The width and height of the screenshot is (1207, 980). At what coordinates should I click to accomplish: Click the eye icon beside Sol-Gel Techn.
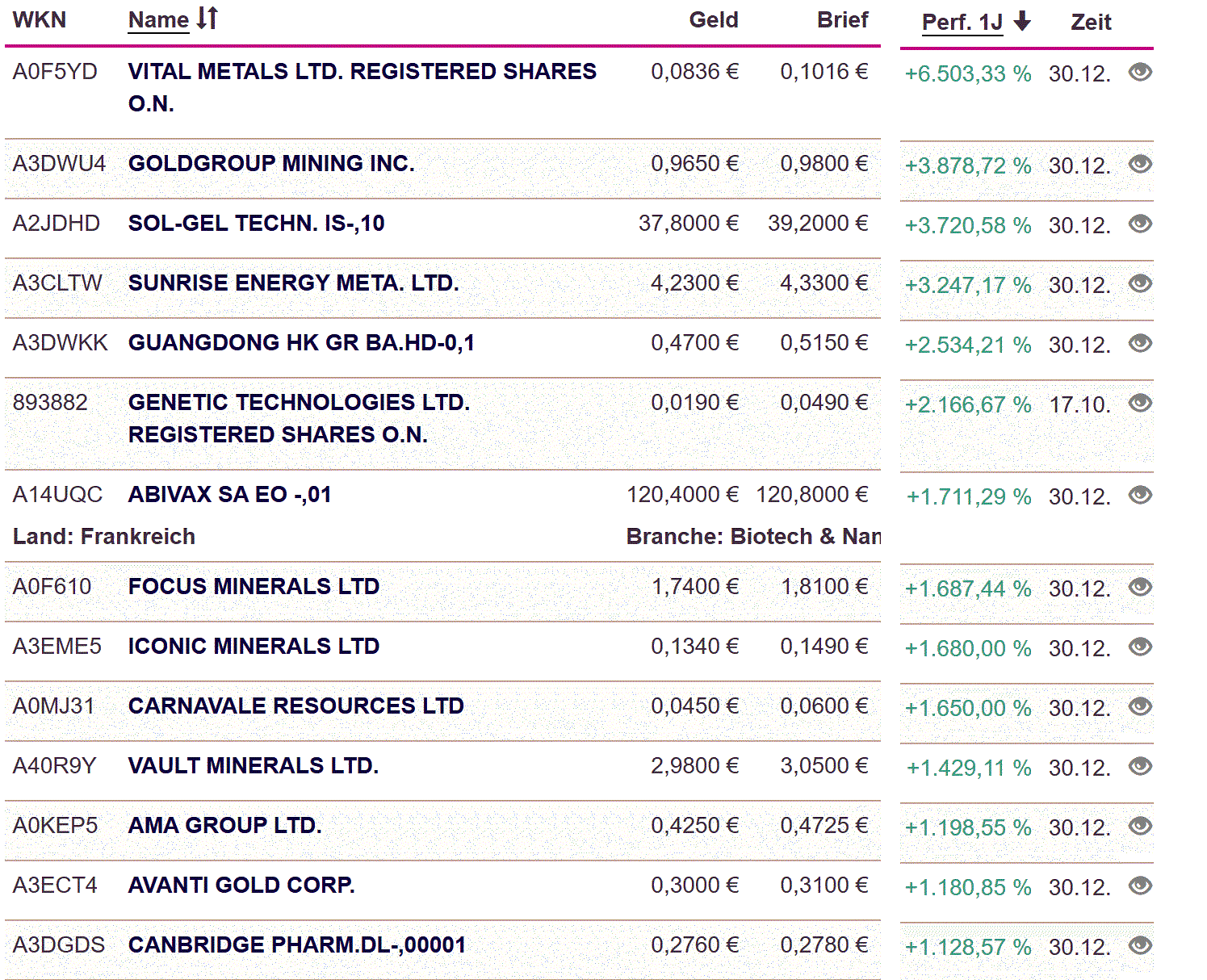(x=1140, y=224)
